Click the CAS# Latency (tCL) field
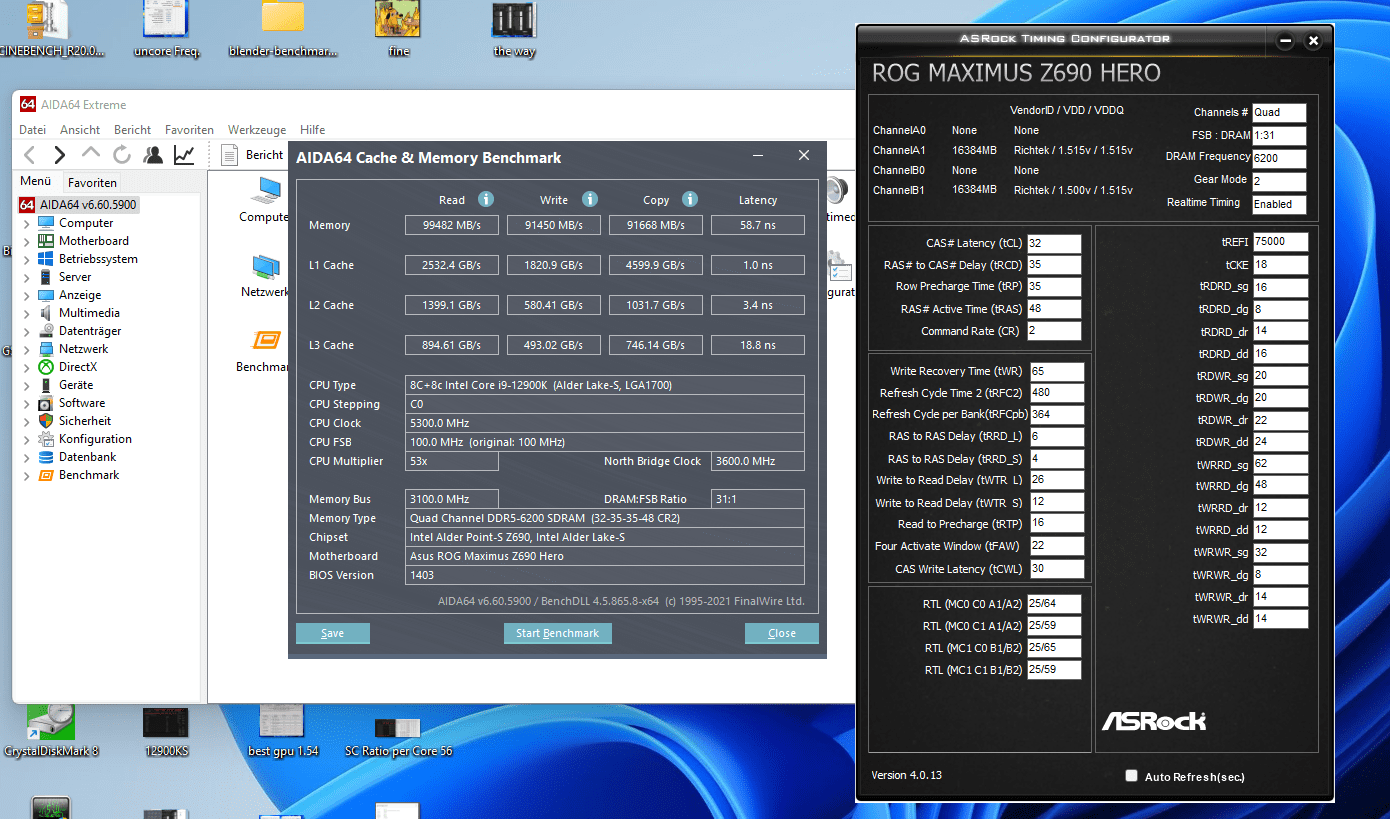This screenshot has width=1390, height=819. (1054, 243)
